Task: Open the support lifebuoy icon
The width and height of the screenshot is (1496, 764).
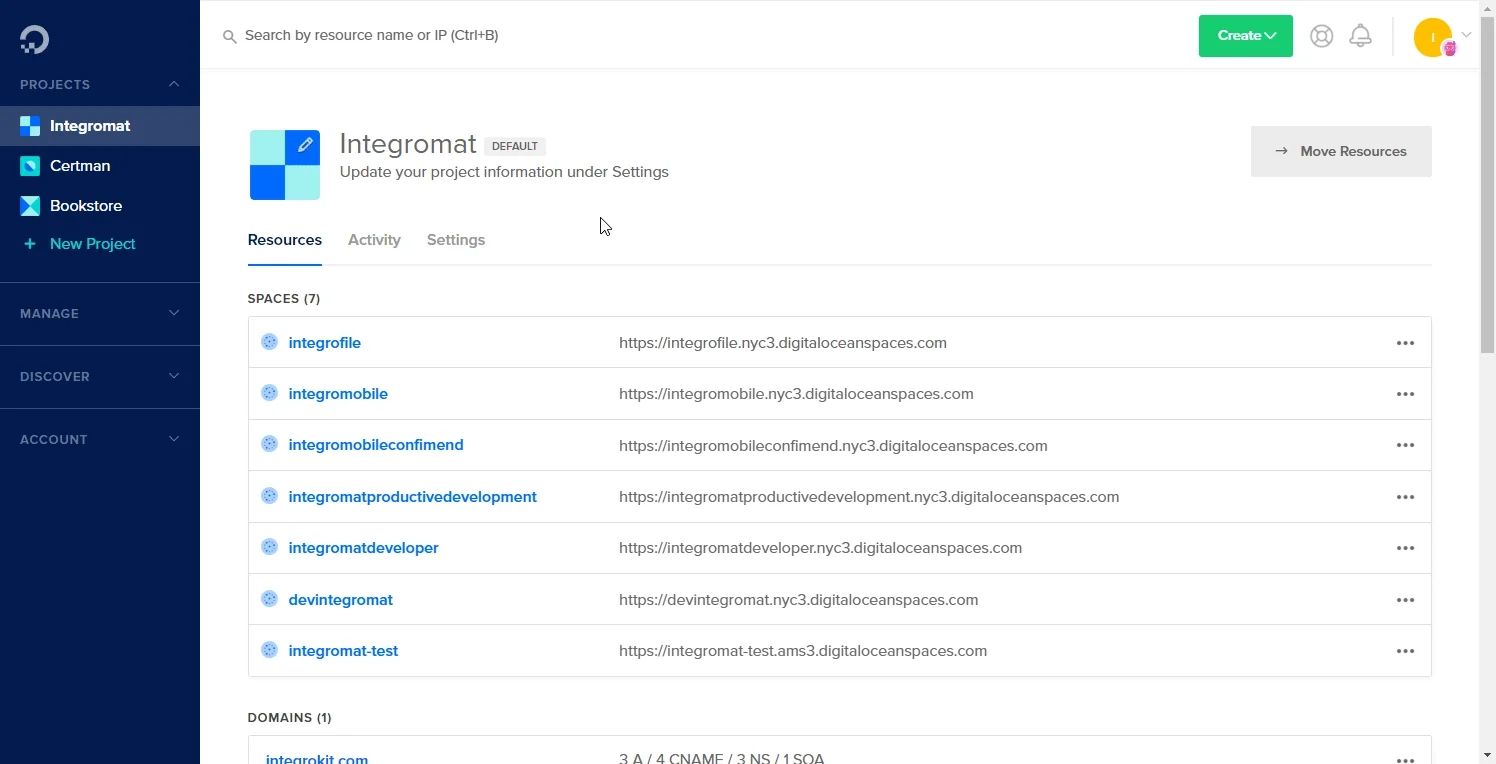Action: (x=1322, y=36)
